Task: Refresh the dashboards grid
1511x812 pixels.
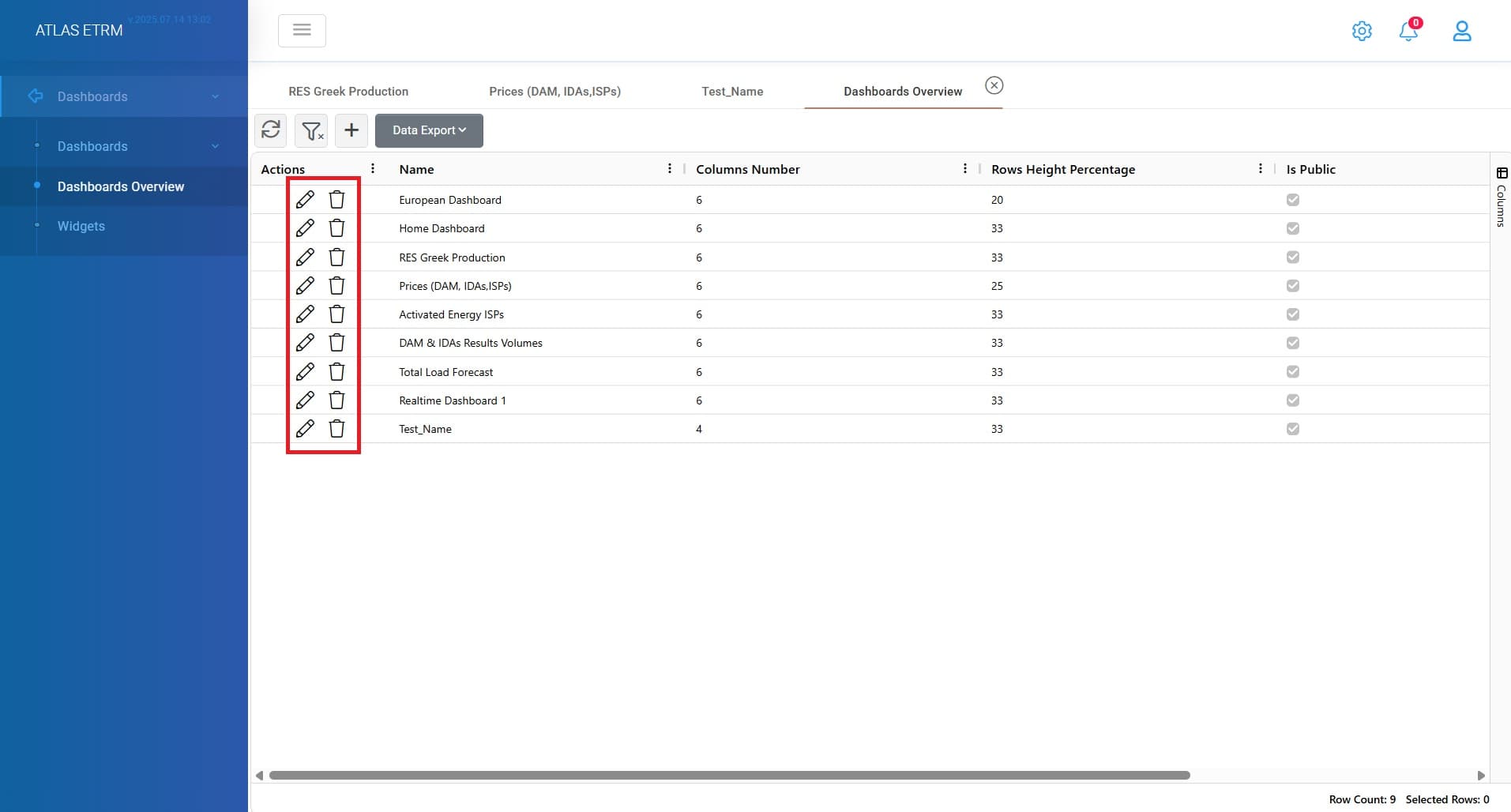Action: point(271,130)
